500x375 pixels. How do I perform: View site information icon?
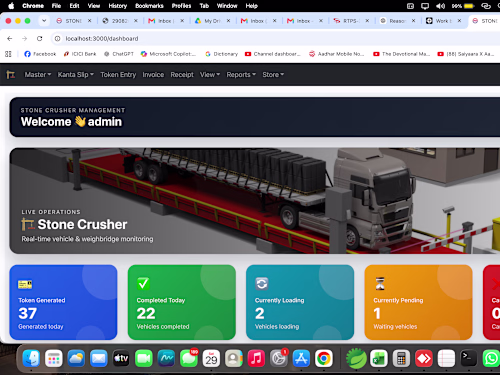click(x=57, y=39)
